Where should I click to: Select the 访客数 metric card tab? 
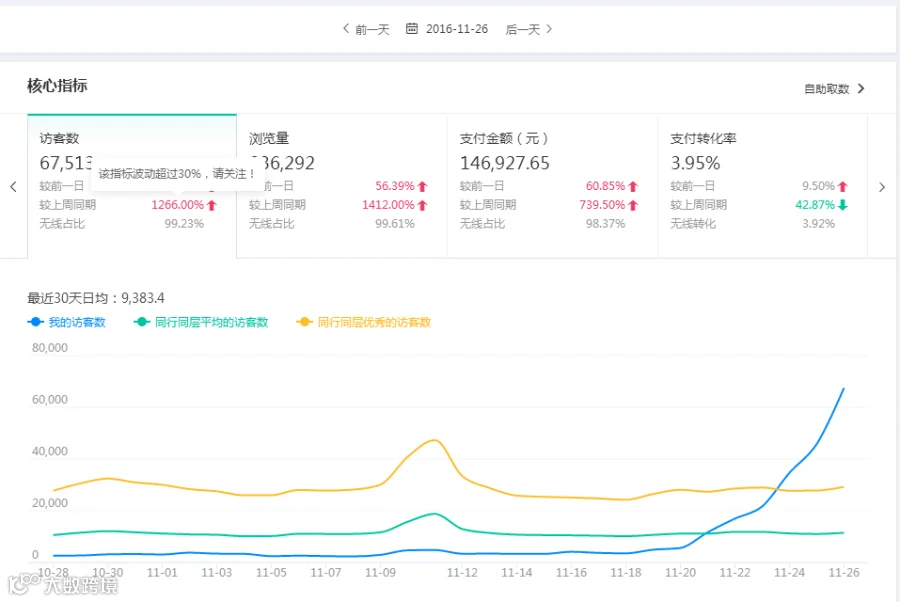click(132, 186)
